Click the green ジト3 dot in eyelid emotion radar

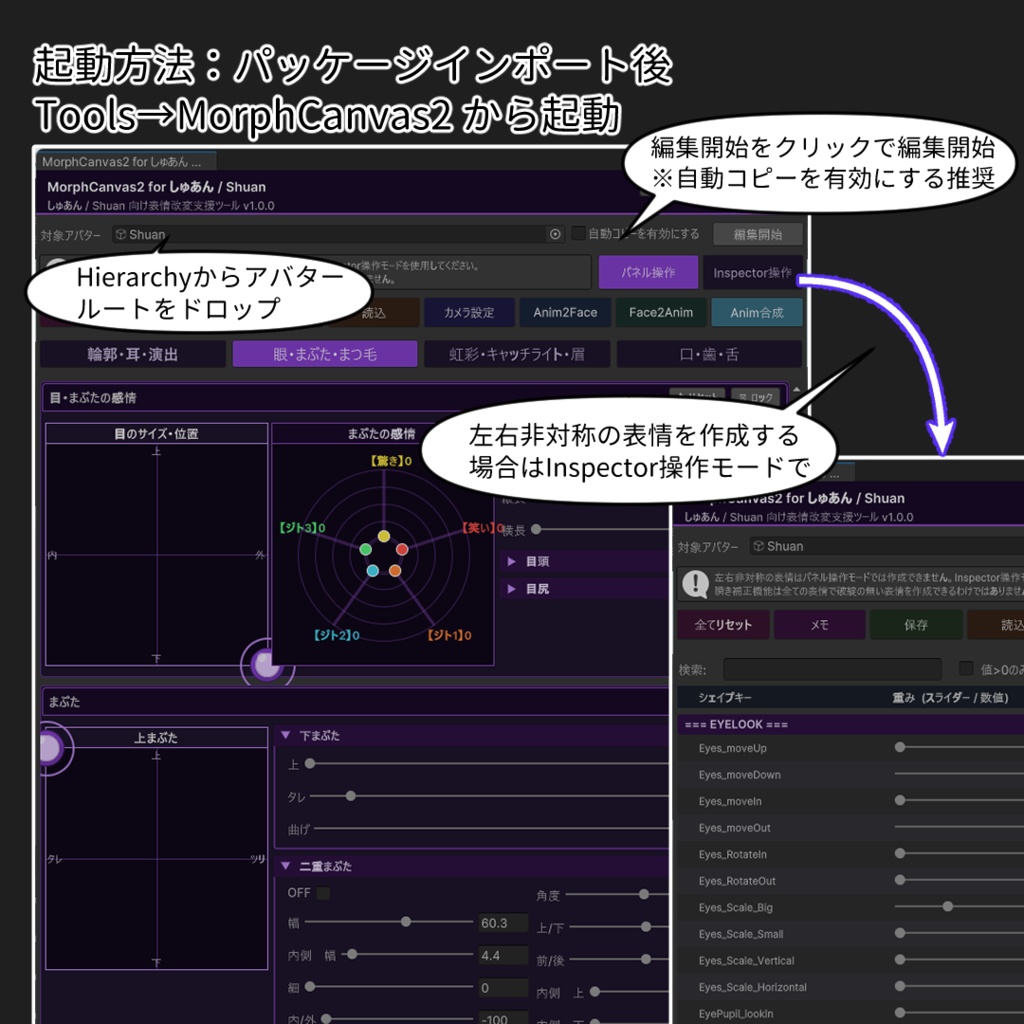click(366, 549)
